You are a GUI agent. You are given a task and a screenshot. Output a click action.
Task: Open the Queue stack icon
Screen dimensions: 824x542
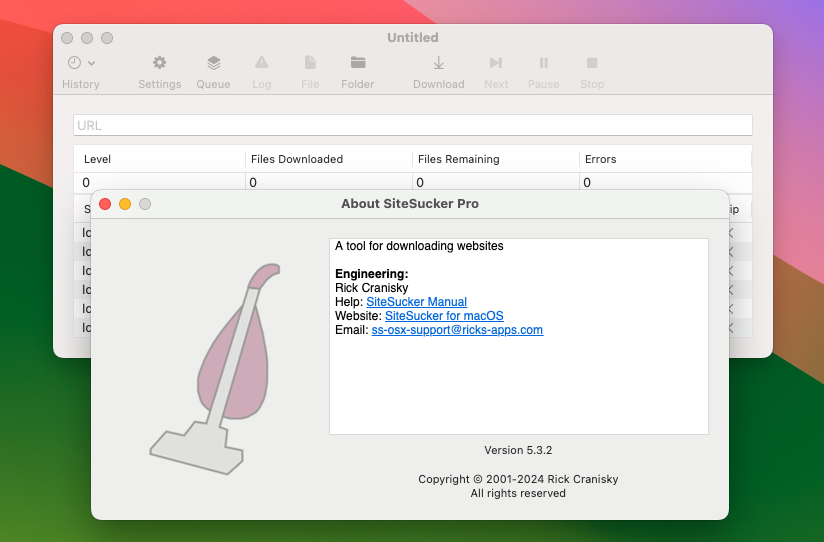pyautogui.click(x=213, y=63)
